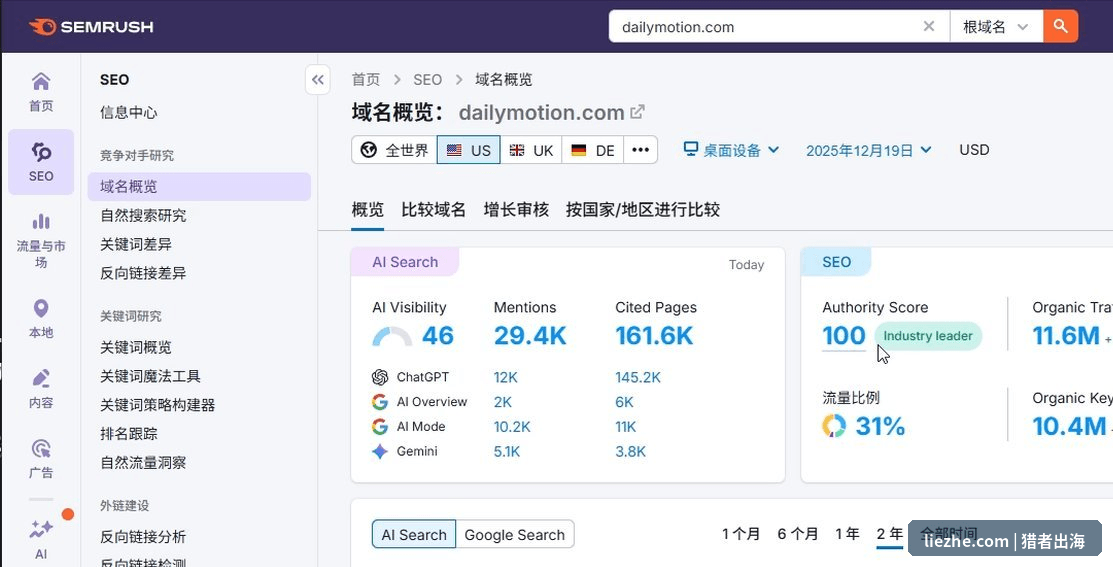This screenshot has height=567, width=1113.
Task: Open 关键词魔法工具
Action: pos(150,376)
